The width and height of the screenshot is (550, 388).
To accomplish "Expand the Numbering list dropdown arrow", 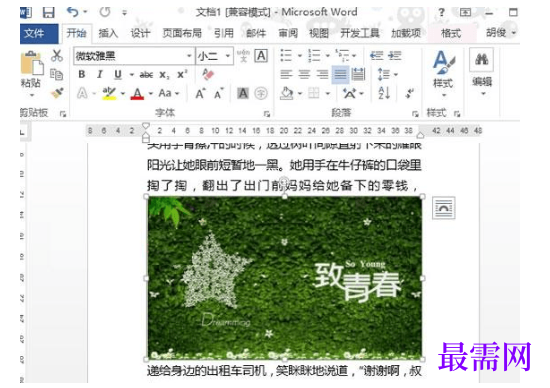I will click(328, 55).
